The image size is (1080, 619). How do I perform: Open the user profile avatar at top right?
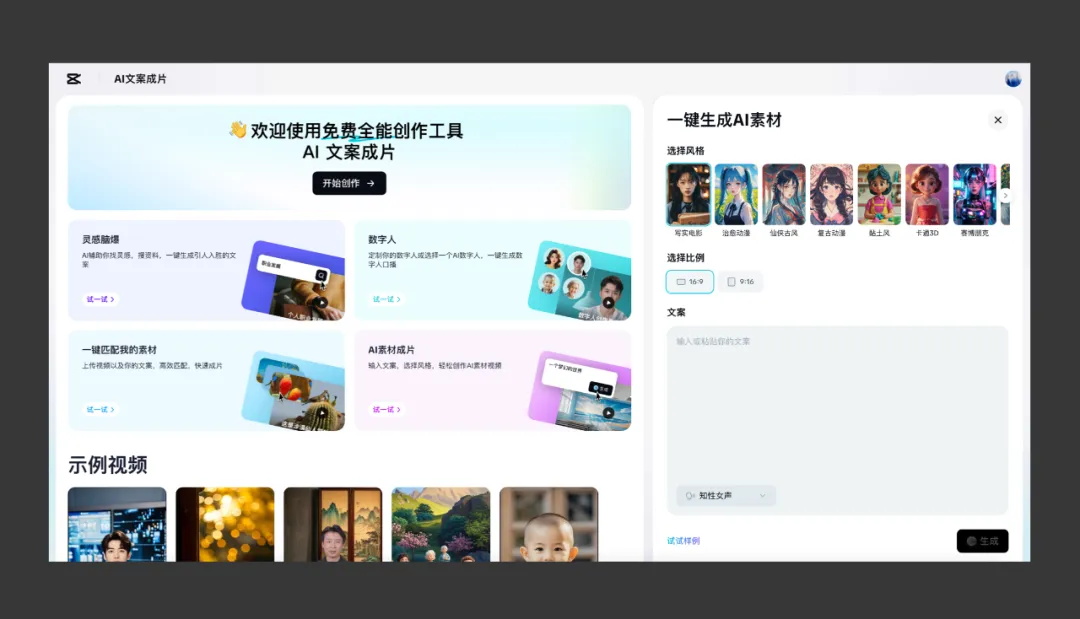[x=1012, y=77]
